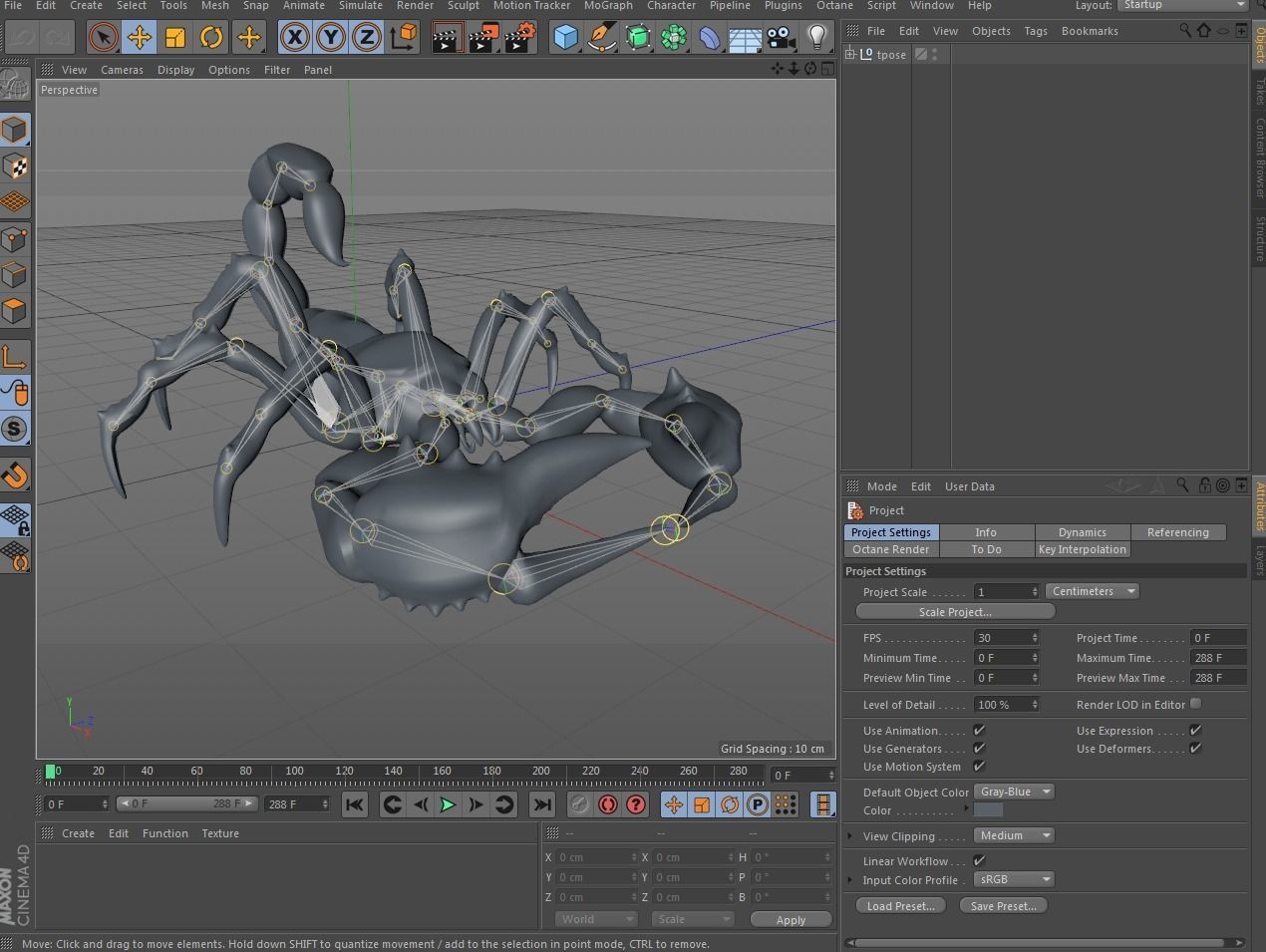1266x952 pixels.
Task: Open the Input Color Profile sRGB dropdown
Action: 1014,879
